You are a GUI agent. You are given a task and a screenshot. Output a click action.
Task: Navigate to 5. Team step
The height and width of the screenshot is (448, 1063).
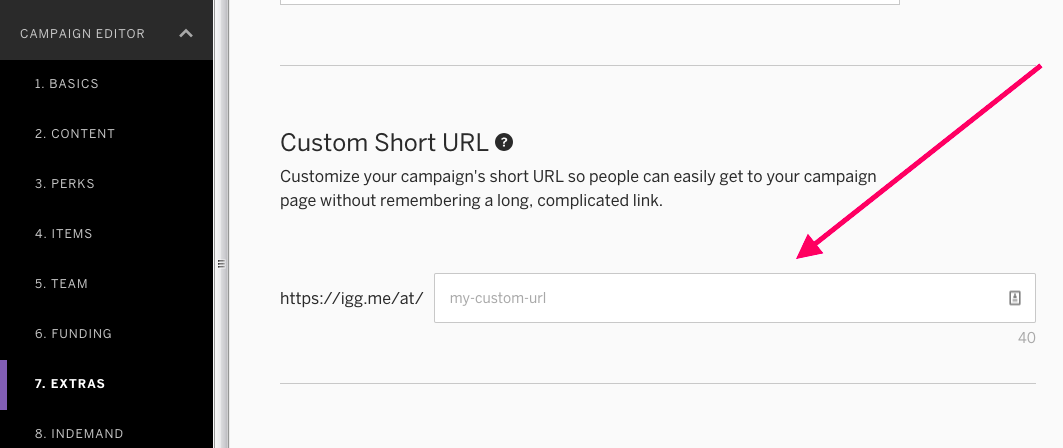tap(61, 283)
